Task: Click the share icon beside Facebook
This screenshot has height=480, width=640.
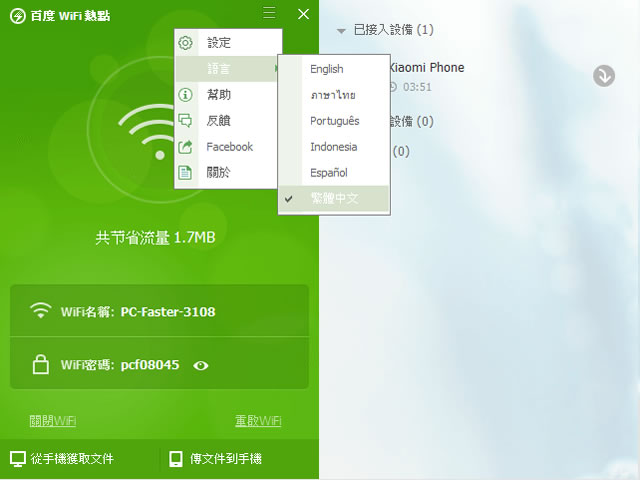Action: click(x=185, y=147)
